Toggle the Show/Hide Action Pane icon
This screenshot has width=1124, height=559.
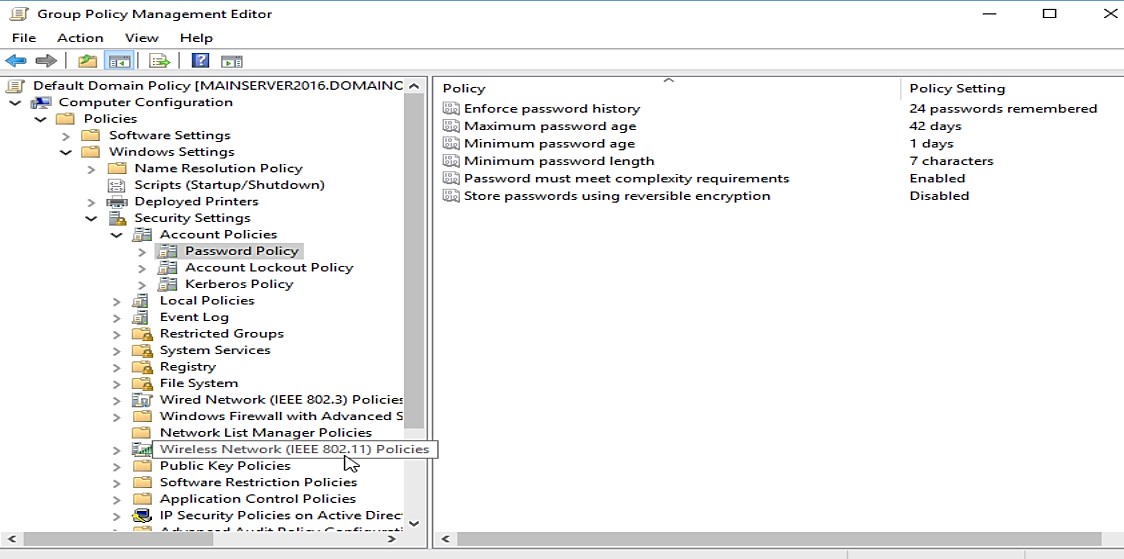point(232,61)
